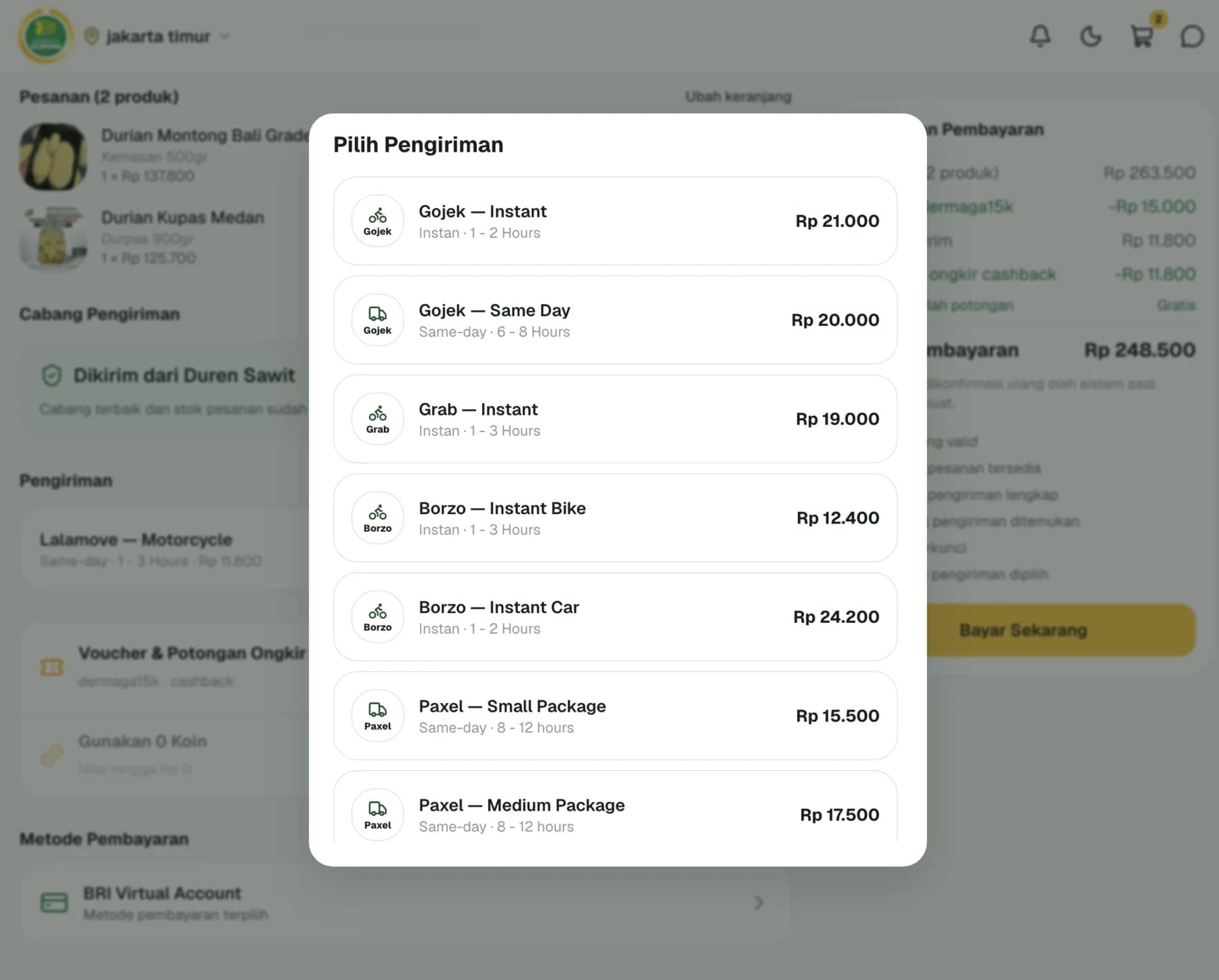Viewport: 1219px width, 980px height.
Task: Click Rp 21.000 price text
Action: pos(837,221)
